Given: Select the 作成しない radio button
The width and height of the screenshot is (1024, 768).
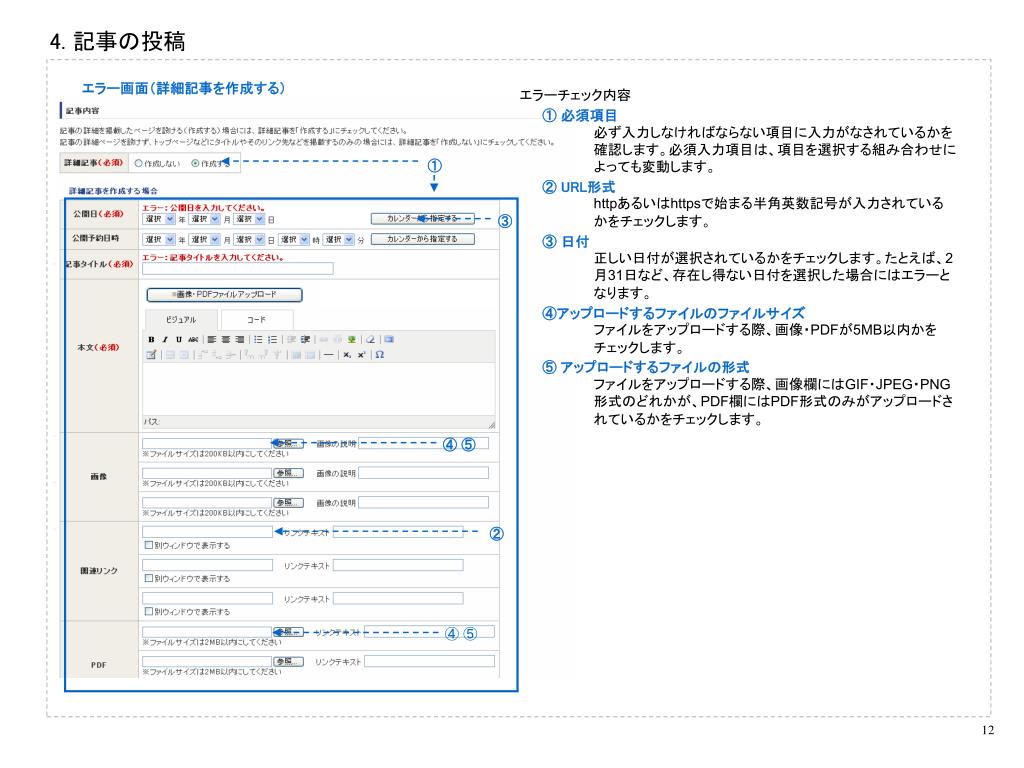Looking at the screenshot, I should click(138, 163).
